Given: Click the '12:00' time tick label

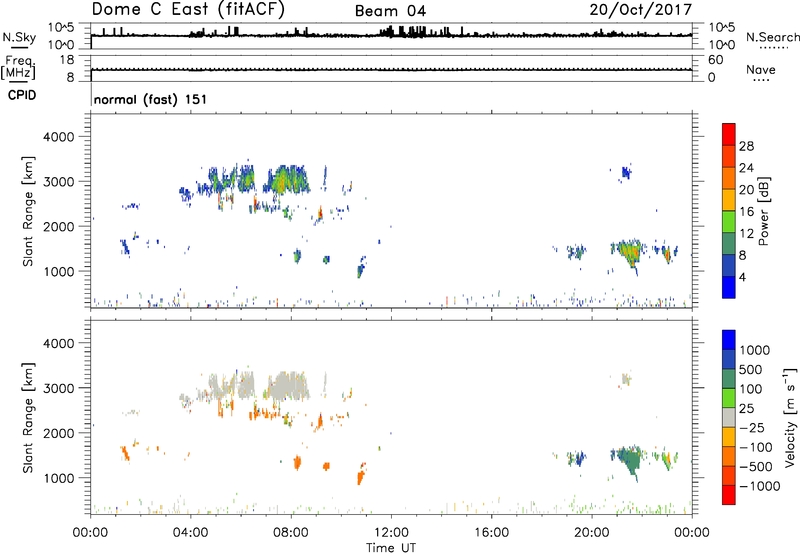Looking at the screenshot, I should tap(391, 533).
